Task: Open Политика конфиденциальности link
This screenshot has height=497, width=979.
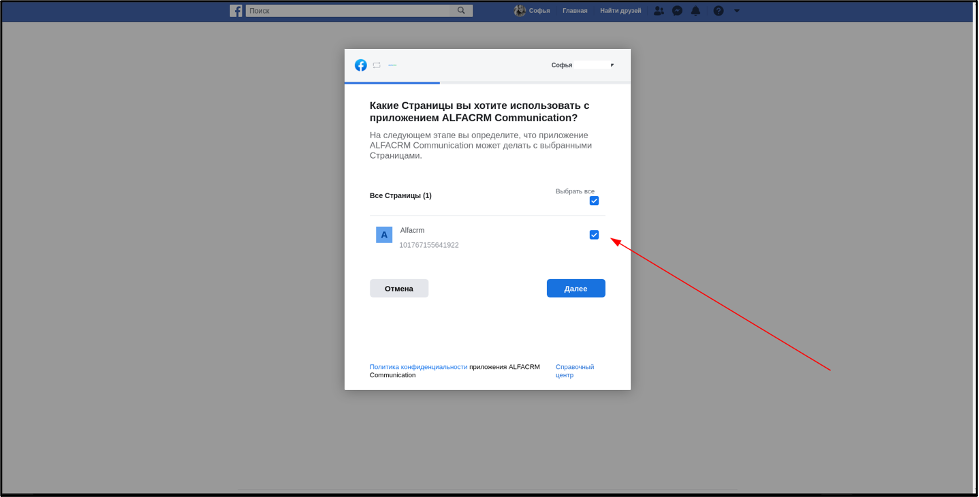Action: 418,367
